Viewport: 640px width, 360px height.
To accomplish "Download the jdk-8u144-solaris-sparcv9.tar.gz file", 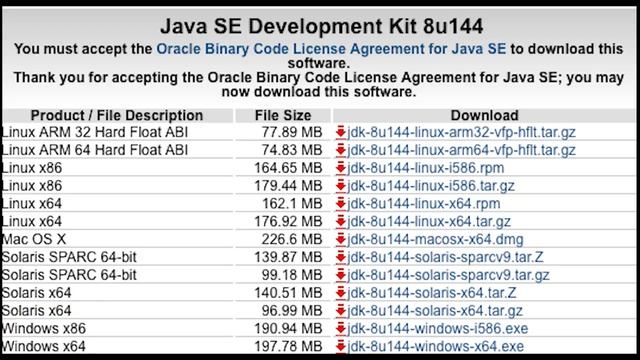I will [x=448, y=275].
